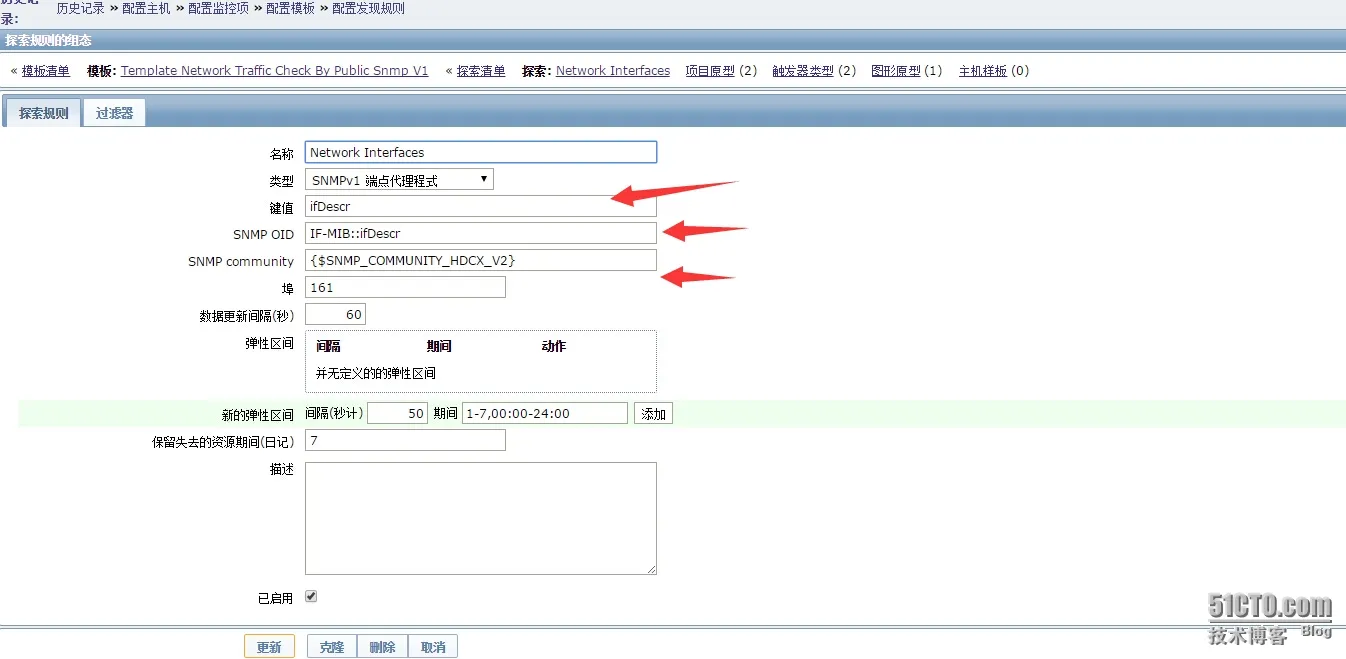Image resolution: width=1346 pixels, height=659 pixels.
Task: Click the 取消 button
Action: click(x=433, y=647)
